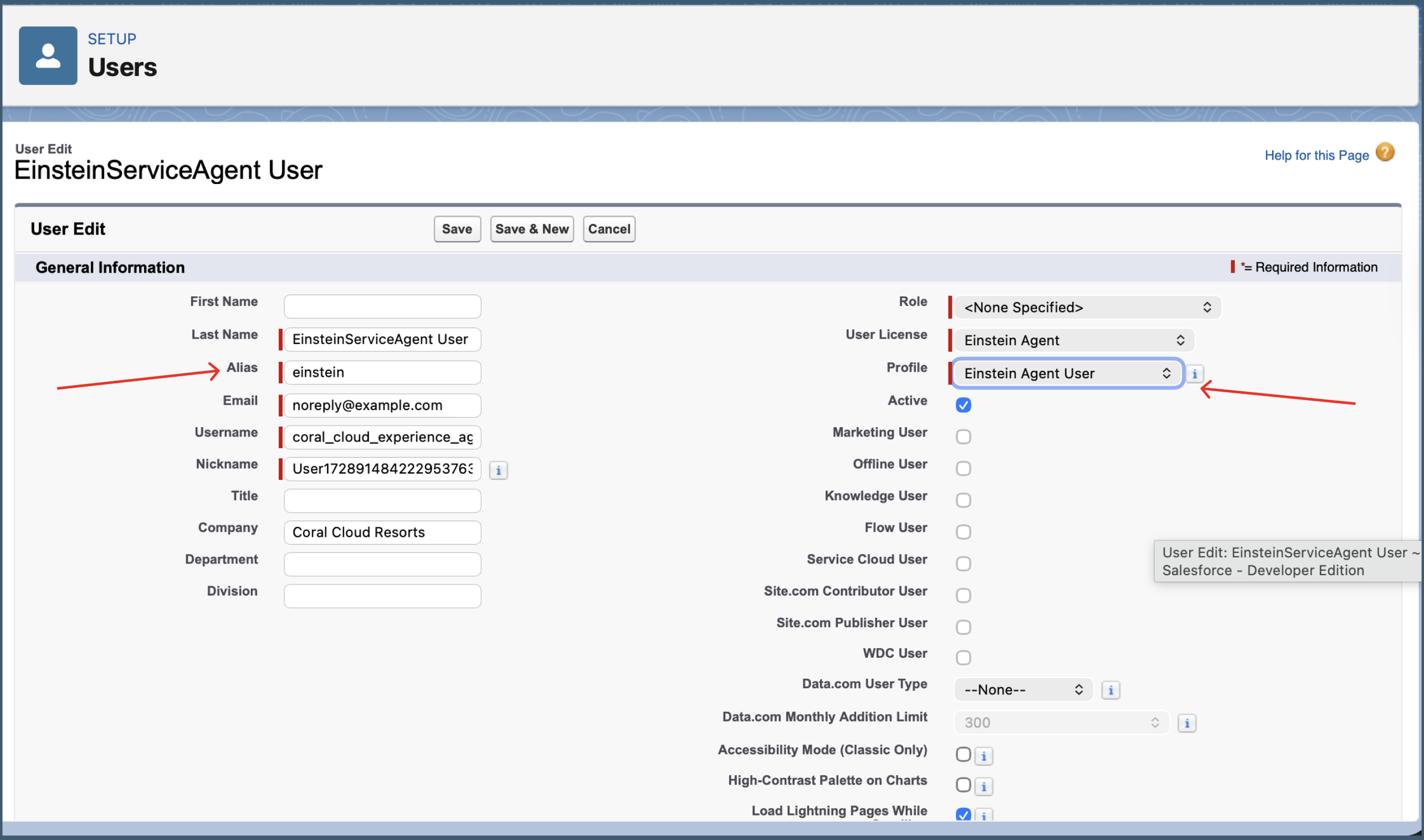Open the User License dropdown
Screen dimensions: 1424x840
(x=1074, y=341)
